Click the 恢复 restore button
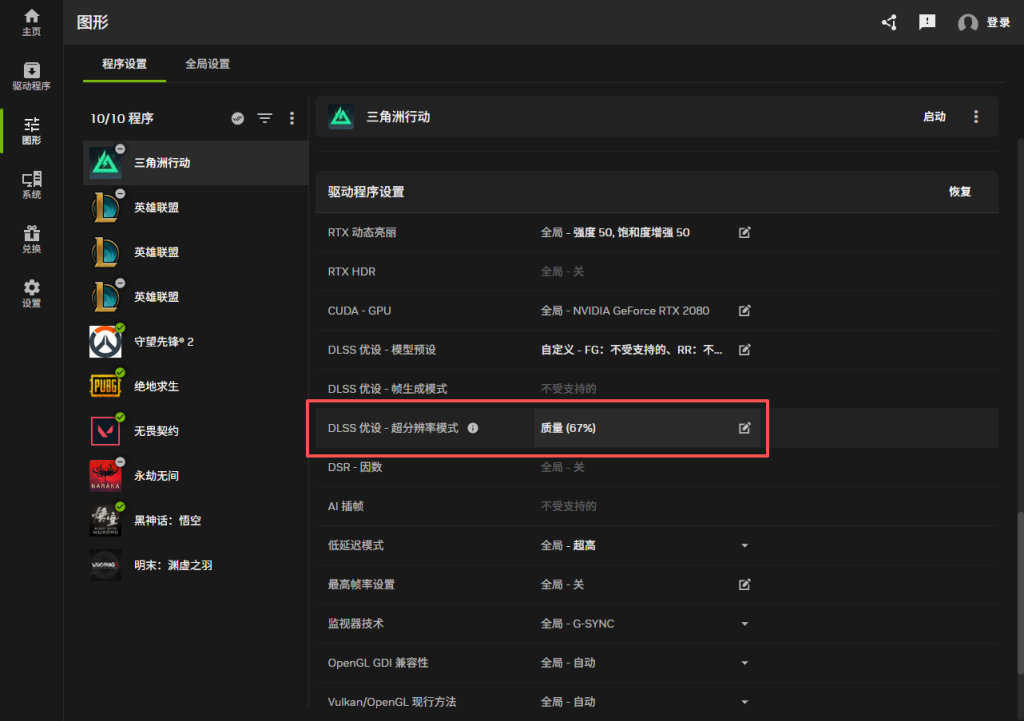1024x721 pixels. 960,192
